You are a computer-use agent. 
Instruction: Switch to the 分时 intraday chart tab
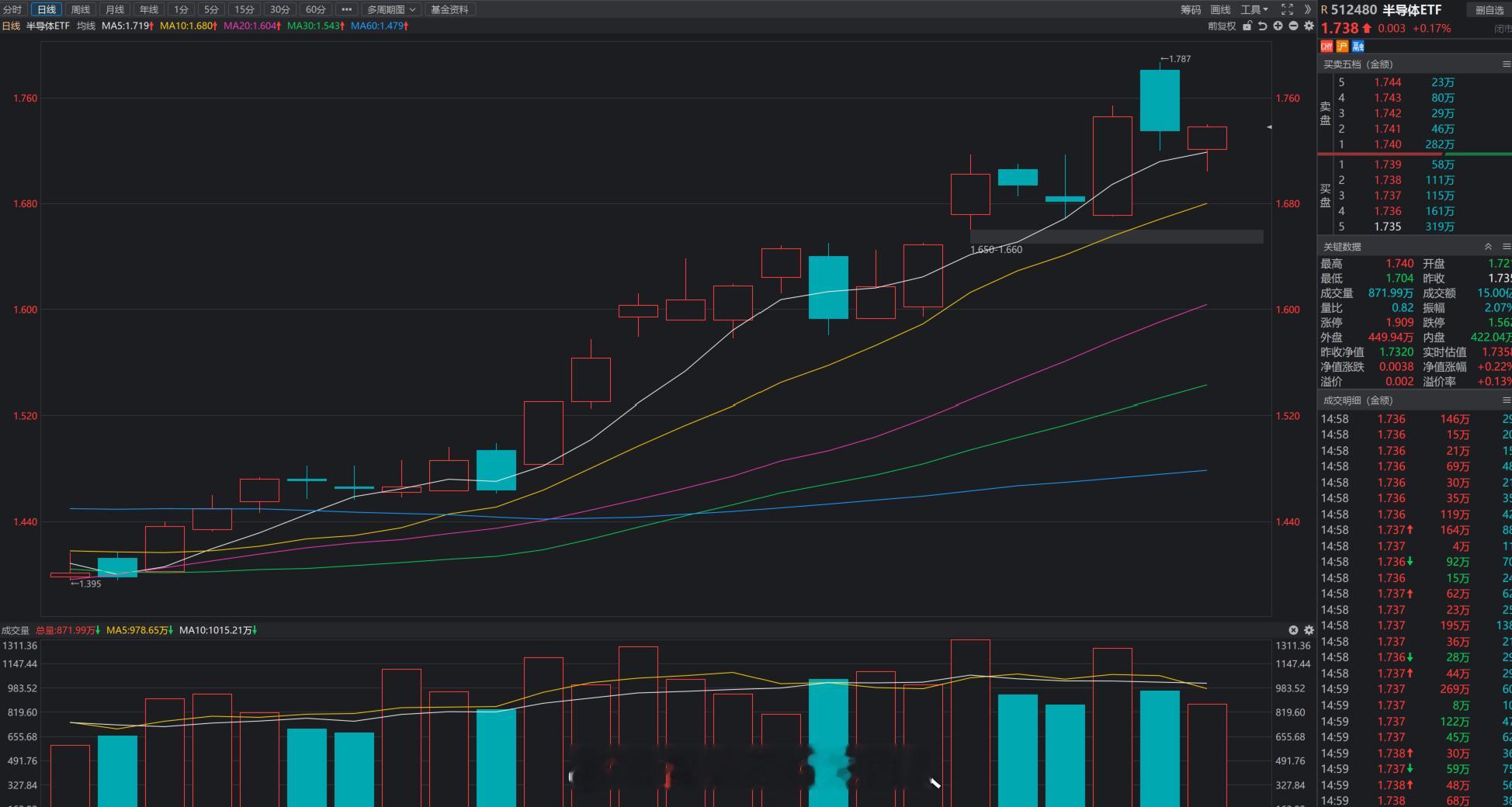click(12, 9)
